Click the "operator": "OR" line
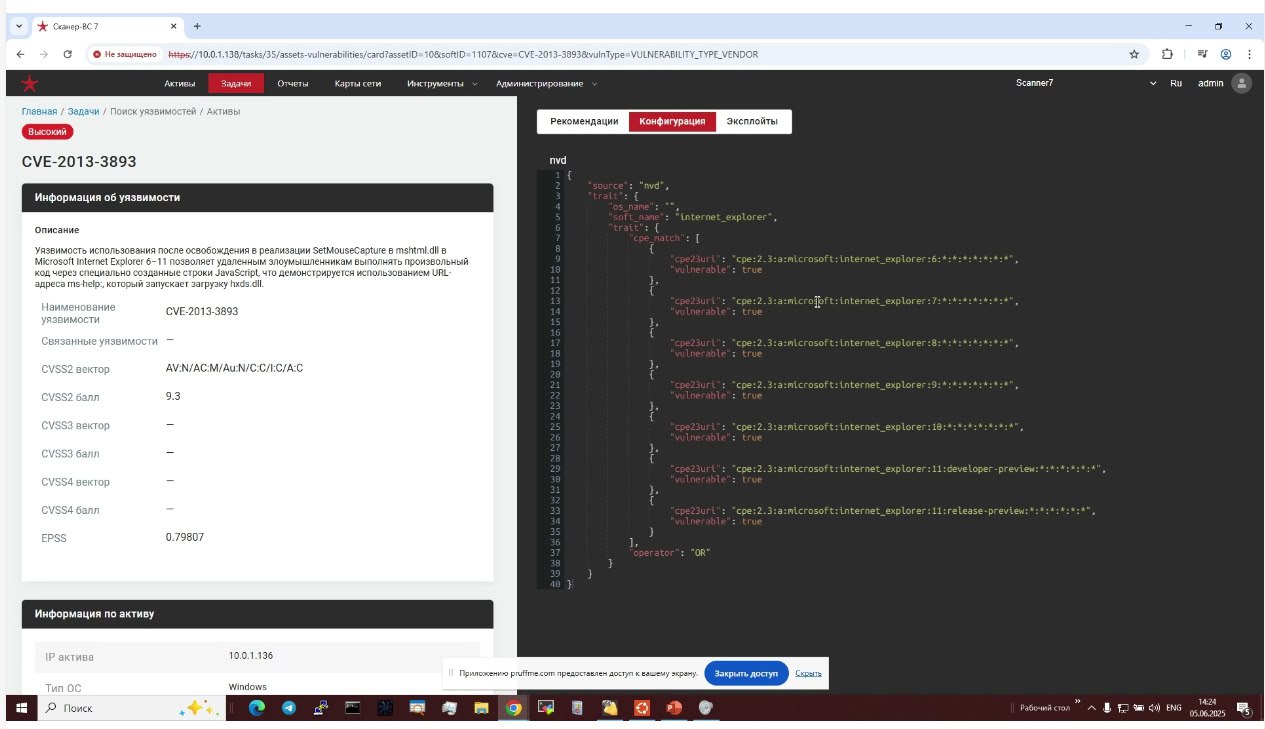Image resolution: width=1265 pixels, height=729 pixels. point(670,552)
